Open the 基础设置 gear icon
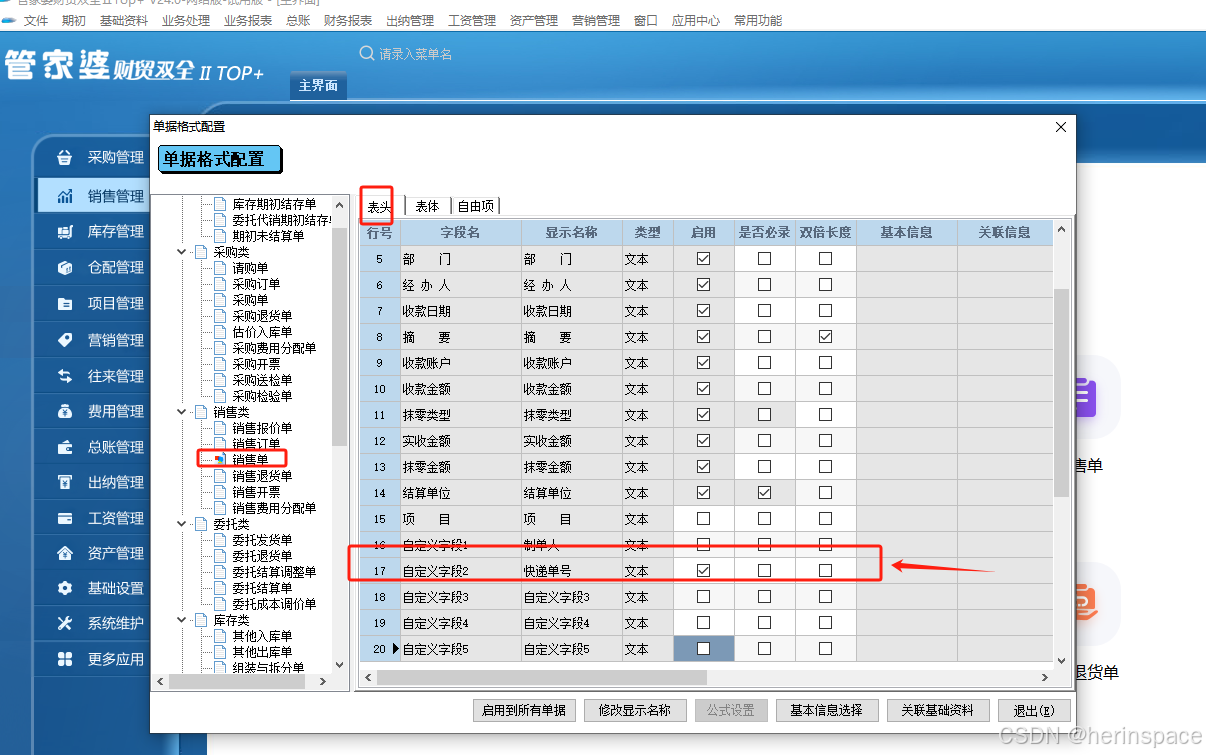This screenshot has width=1206, height=755. tap(65, 589)
